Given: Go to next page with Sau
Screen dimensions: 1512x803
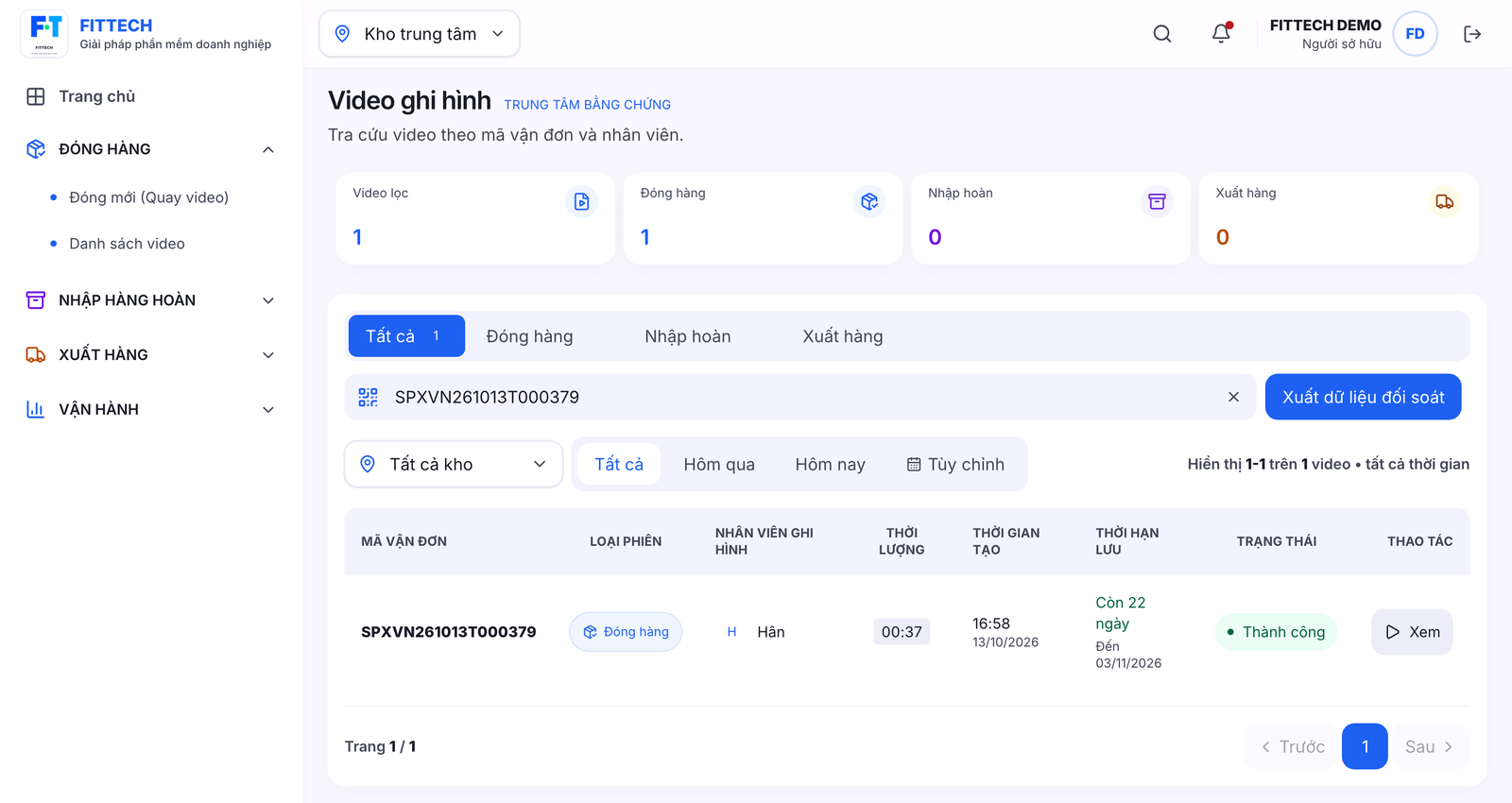Looking at the screenshot, I should 1430,746.
